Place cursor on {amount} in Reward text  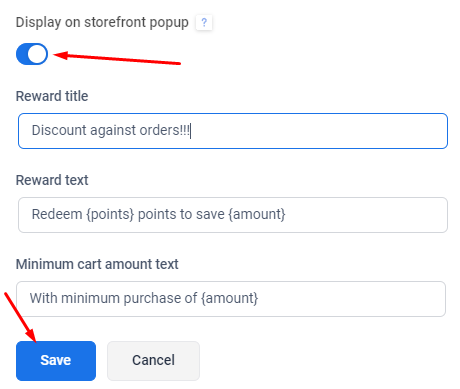tap(257, 214)
